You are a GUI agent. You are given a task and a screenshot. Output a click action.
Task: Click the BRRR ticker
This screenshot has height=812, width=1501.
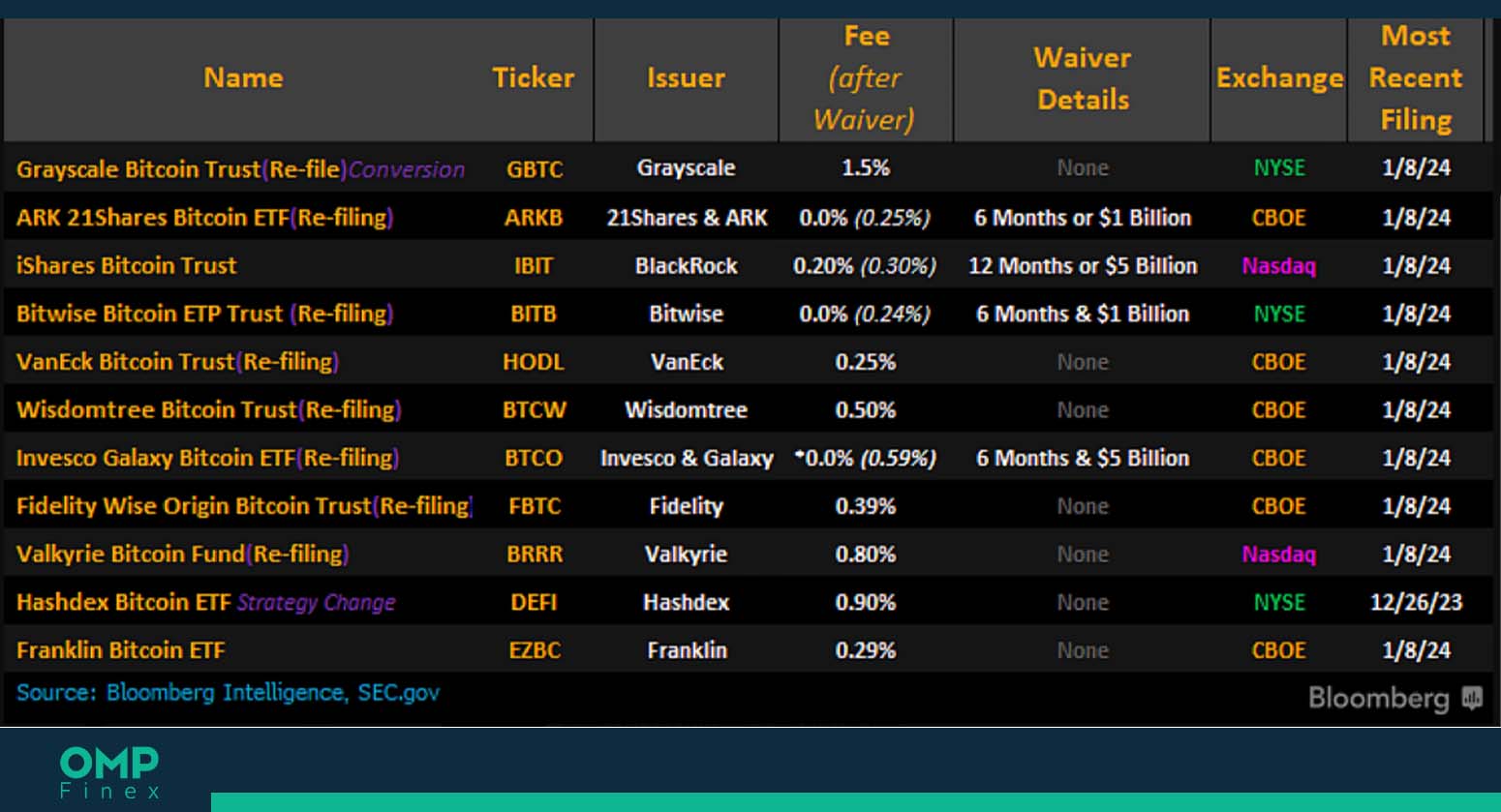tap(535, 555)
